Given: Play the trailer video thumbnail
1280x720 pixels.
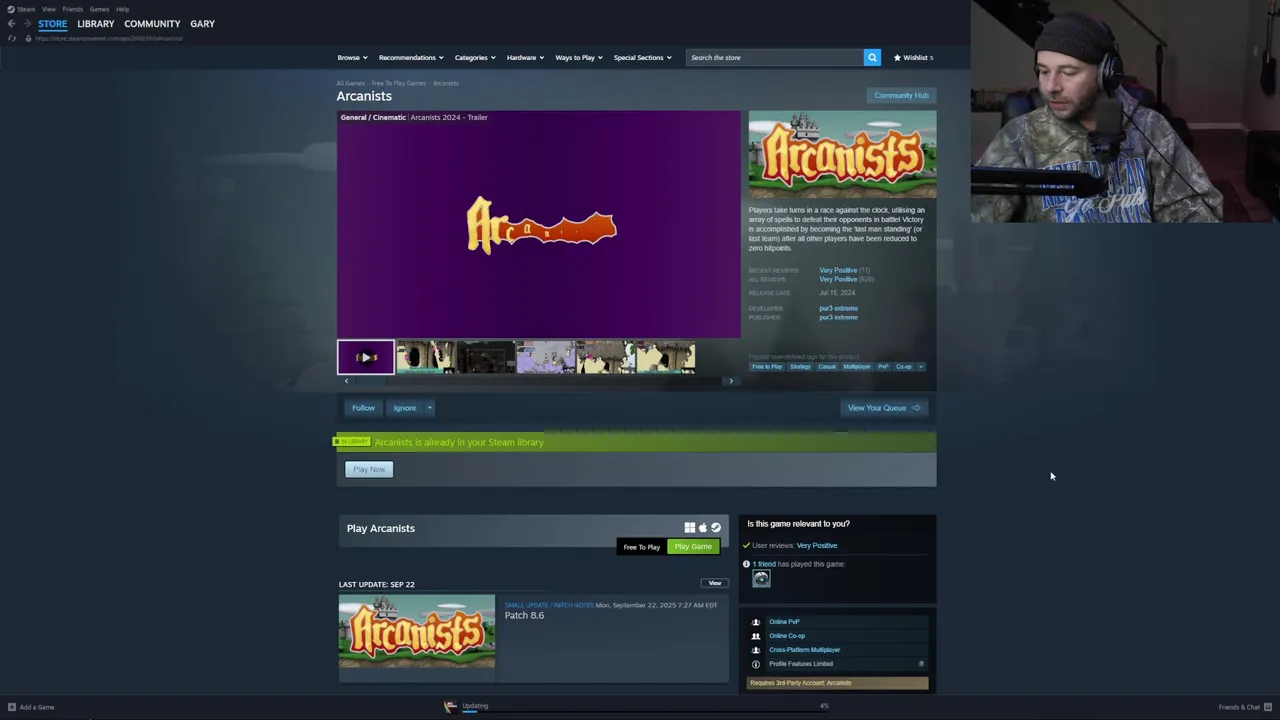Looking at the screenshot, I should tap(366, 357).
